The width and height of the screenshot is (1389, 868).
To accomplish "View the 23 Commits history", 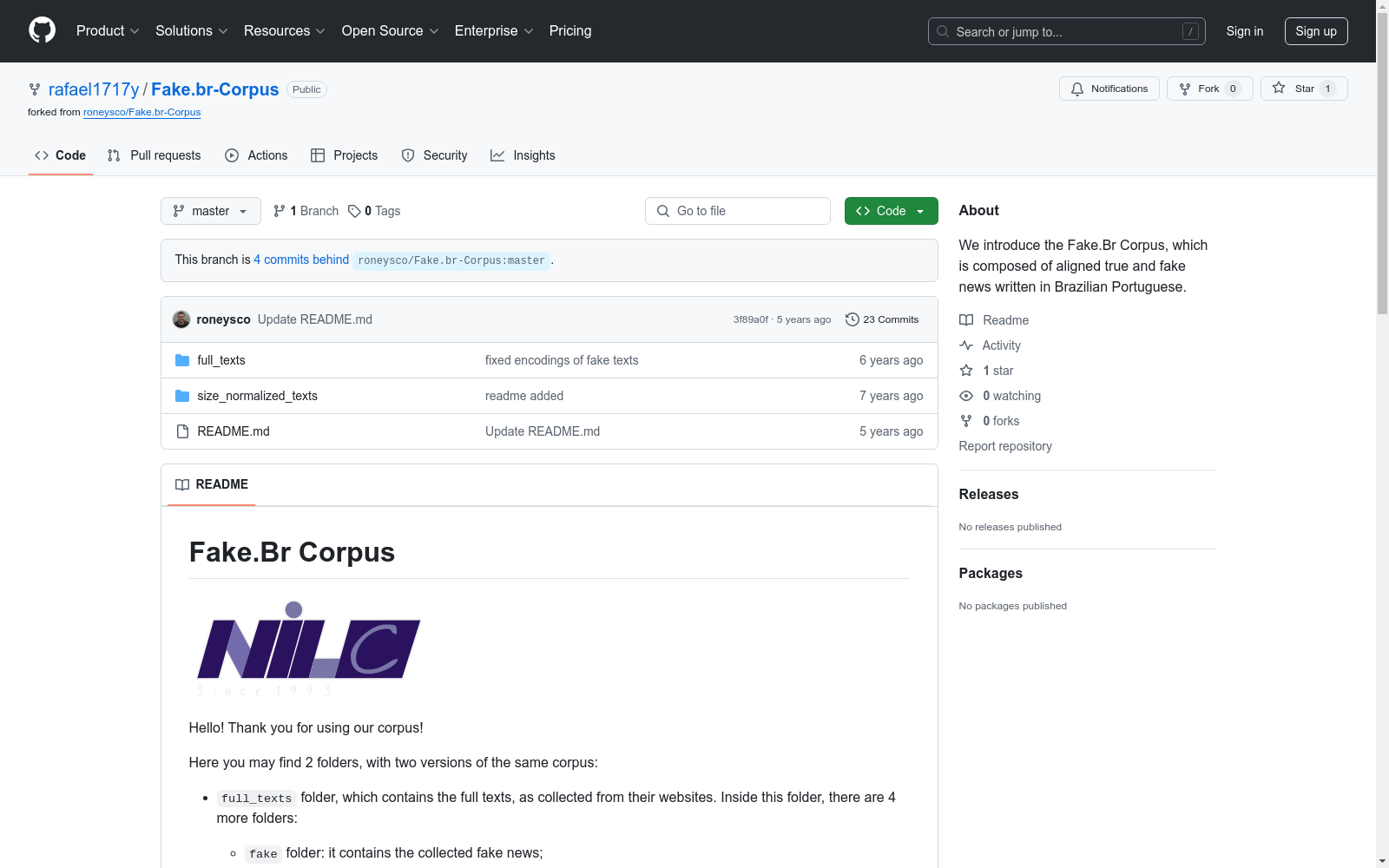I will point(882,319).
